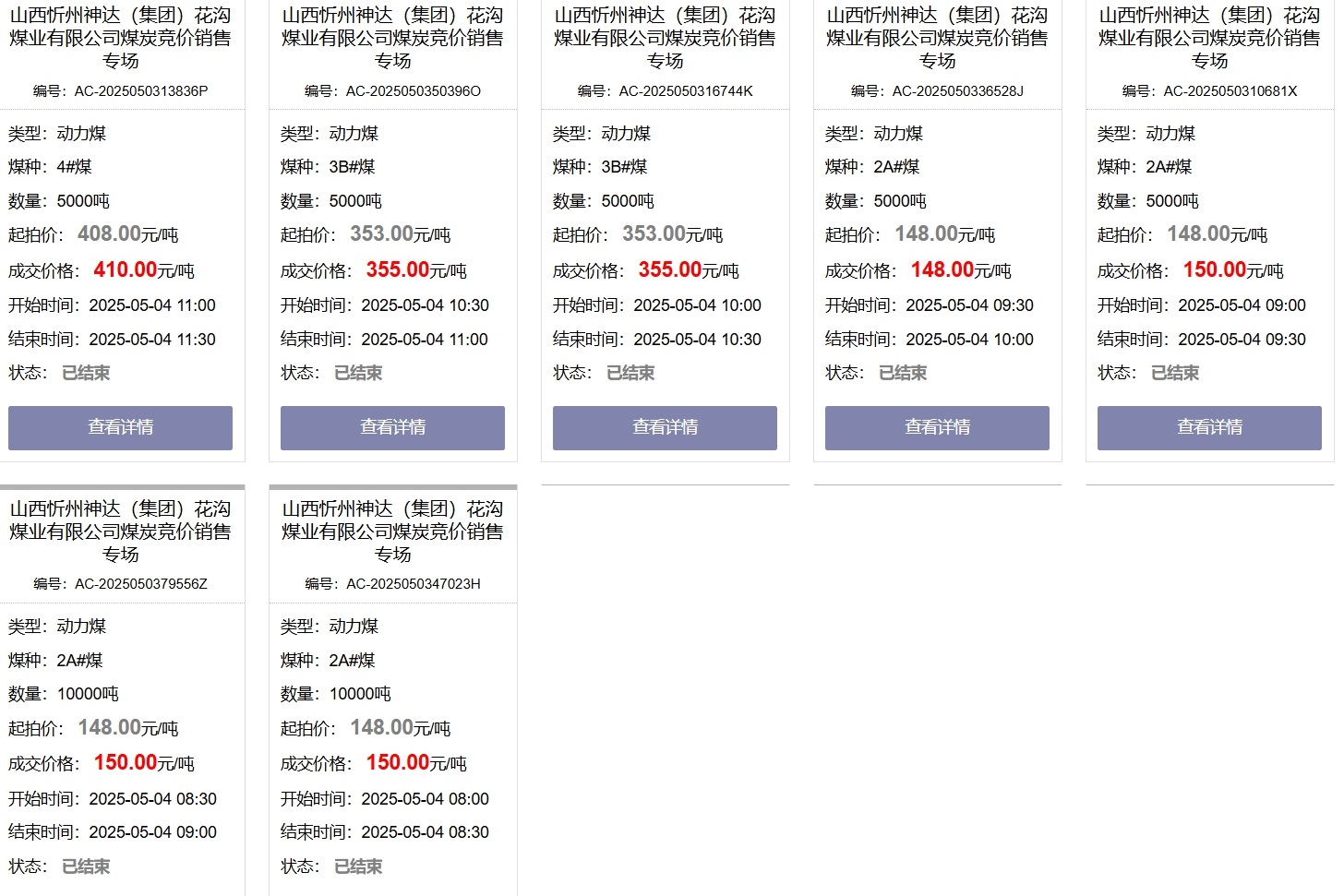
Task: Click the 148.00 deal price in AC-2025050336528J
Action: click(942, 269)
